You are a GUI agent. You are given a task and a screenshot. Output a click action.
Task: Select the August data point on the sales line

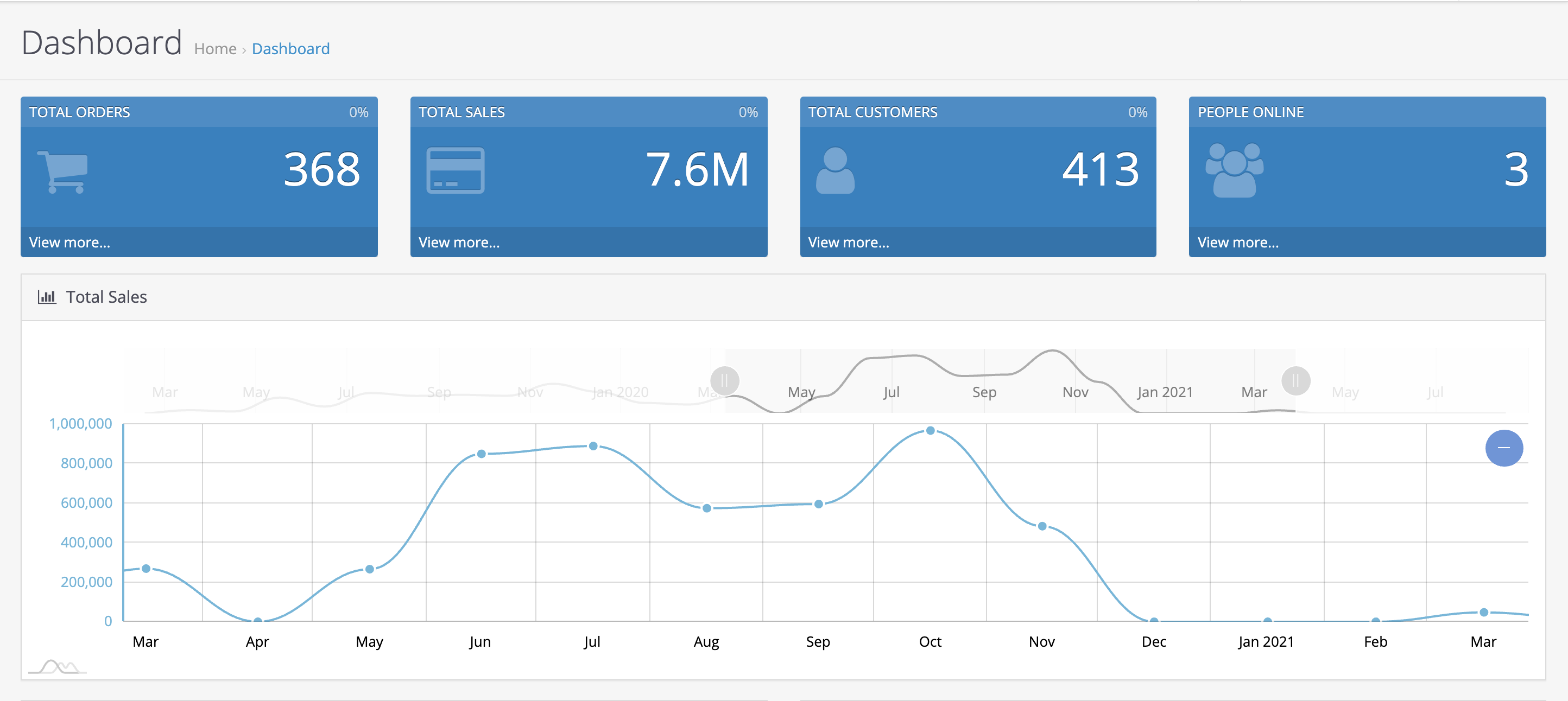pyautogui.click(x=707, y=508)
